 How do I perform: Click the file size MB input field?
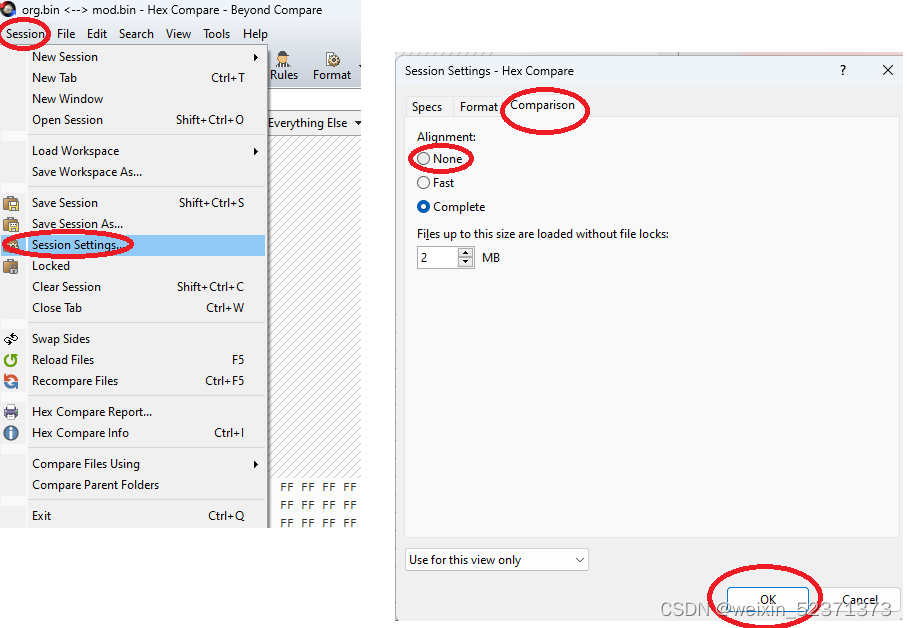click(x=438, y=258)
